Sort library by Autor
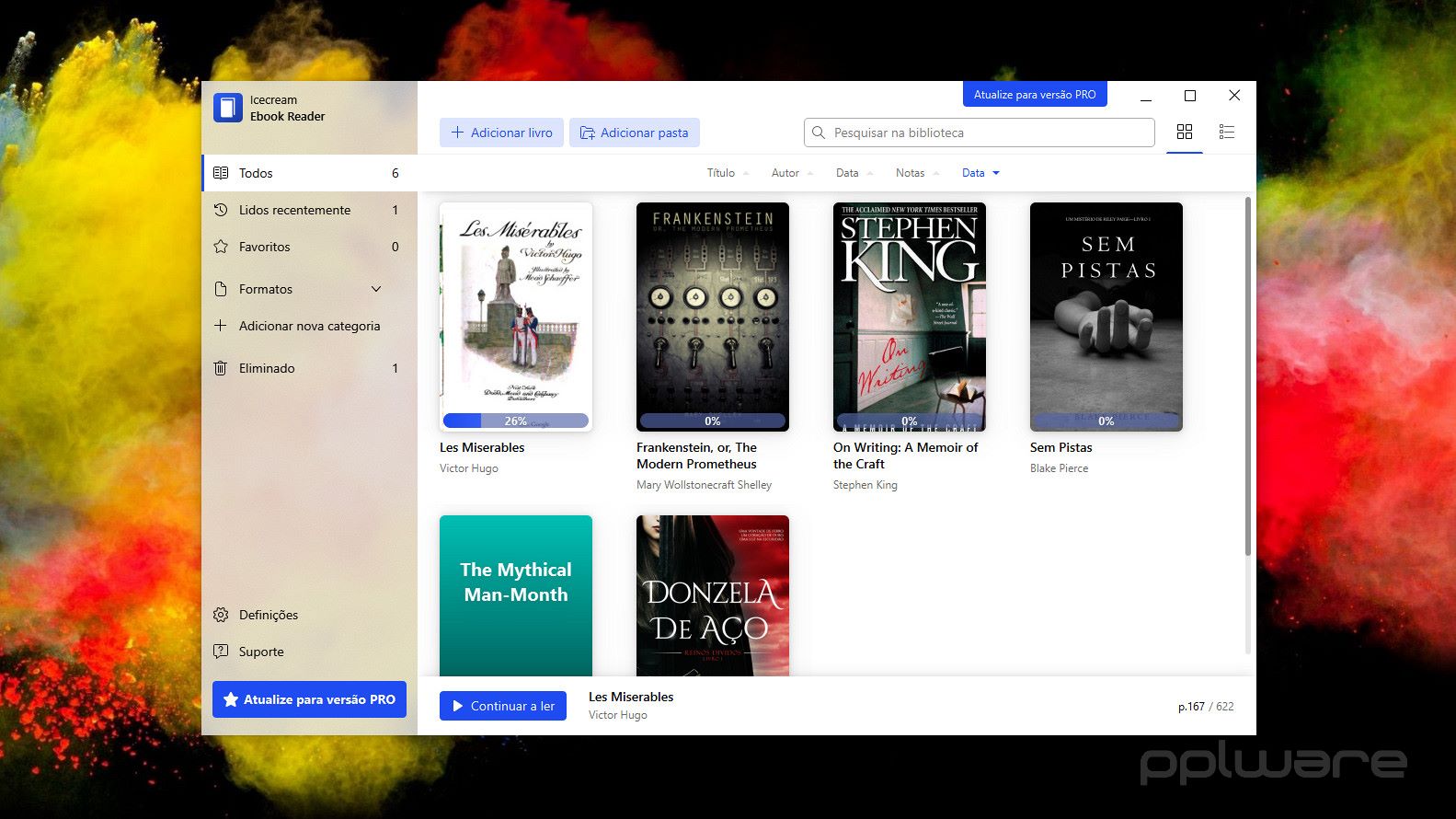The width and height of the screenshot is (1456, 819). coord(785,173)
